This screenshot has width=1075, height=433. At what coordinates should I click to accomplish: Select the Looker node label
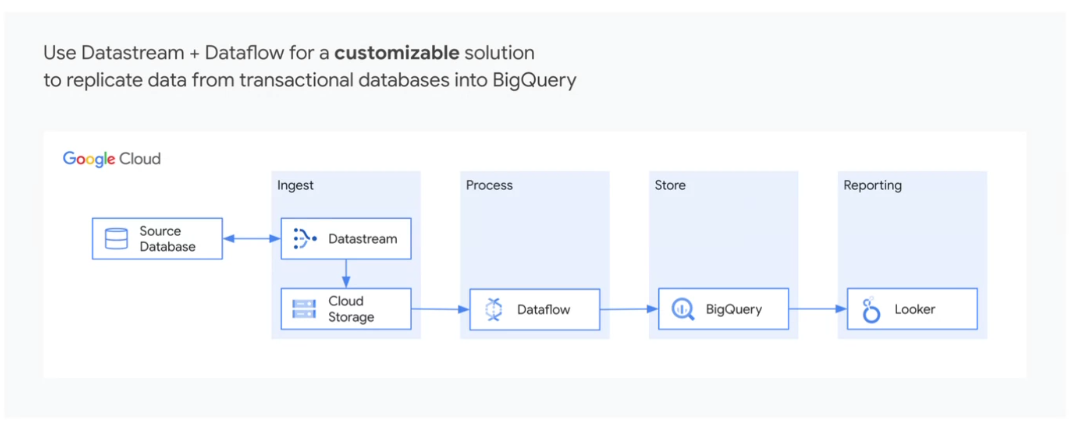click(915, 310)
